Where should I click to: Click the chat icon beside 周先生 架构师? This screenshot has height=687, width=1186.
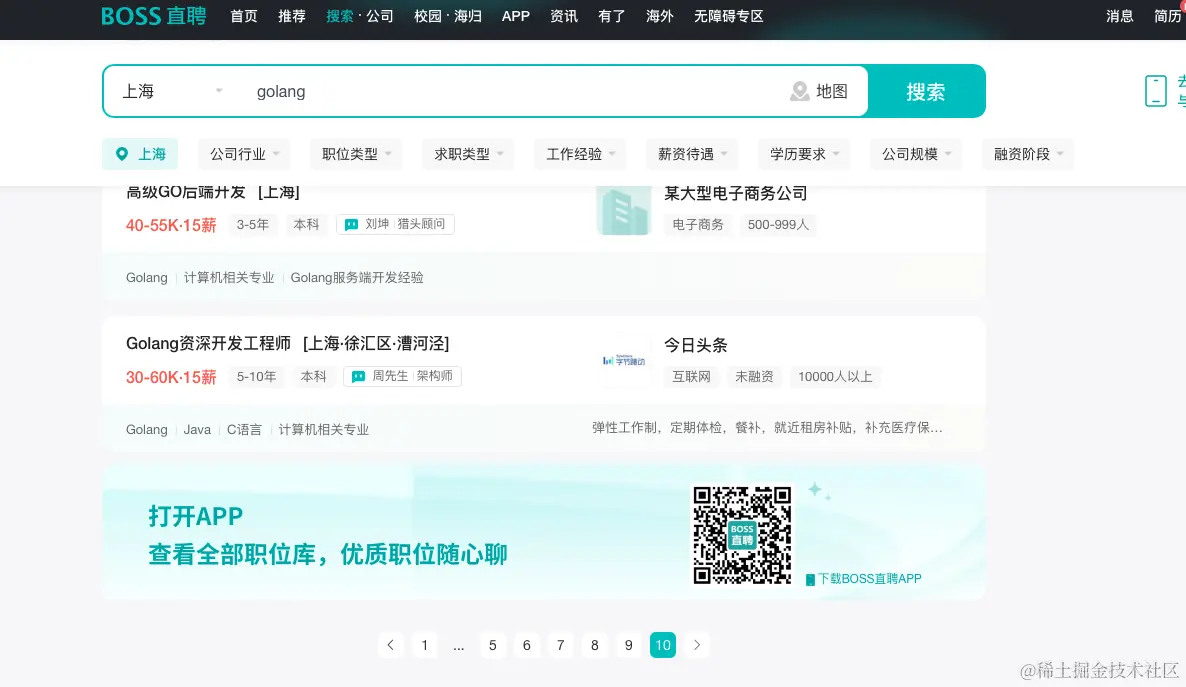[357, 376]
